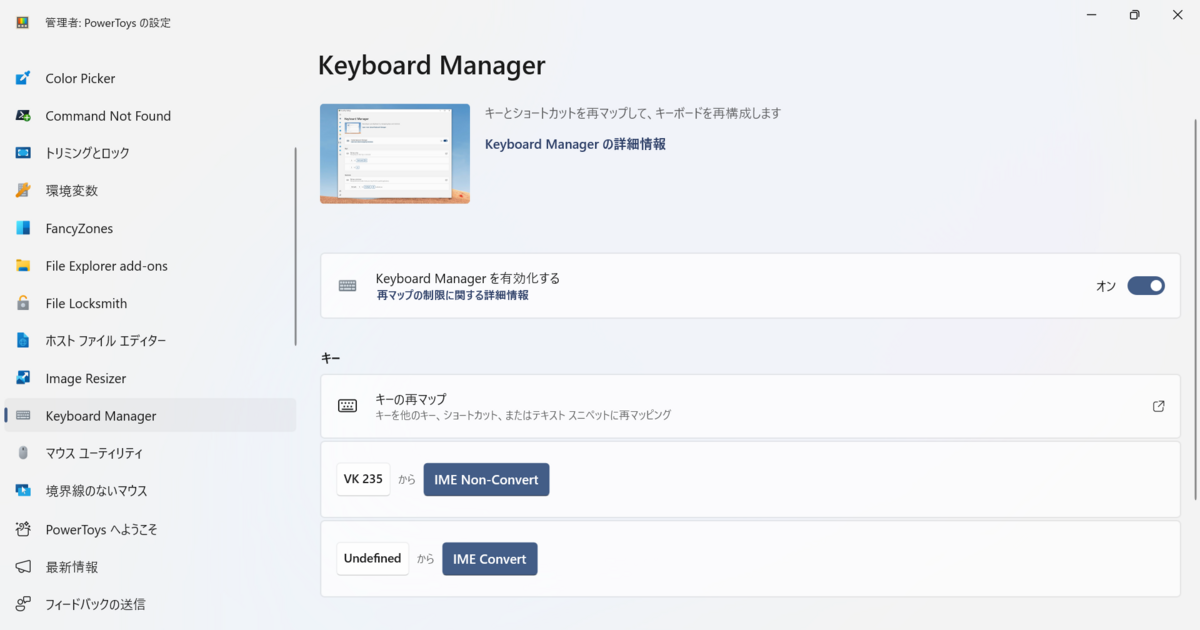
Task: Click the オン label beside toggle
Action: (1106, 286)
